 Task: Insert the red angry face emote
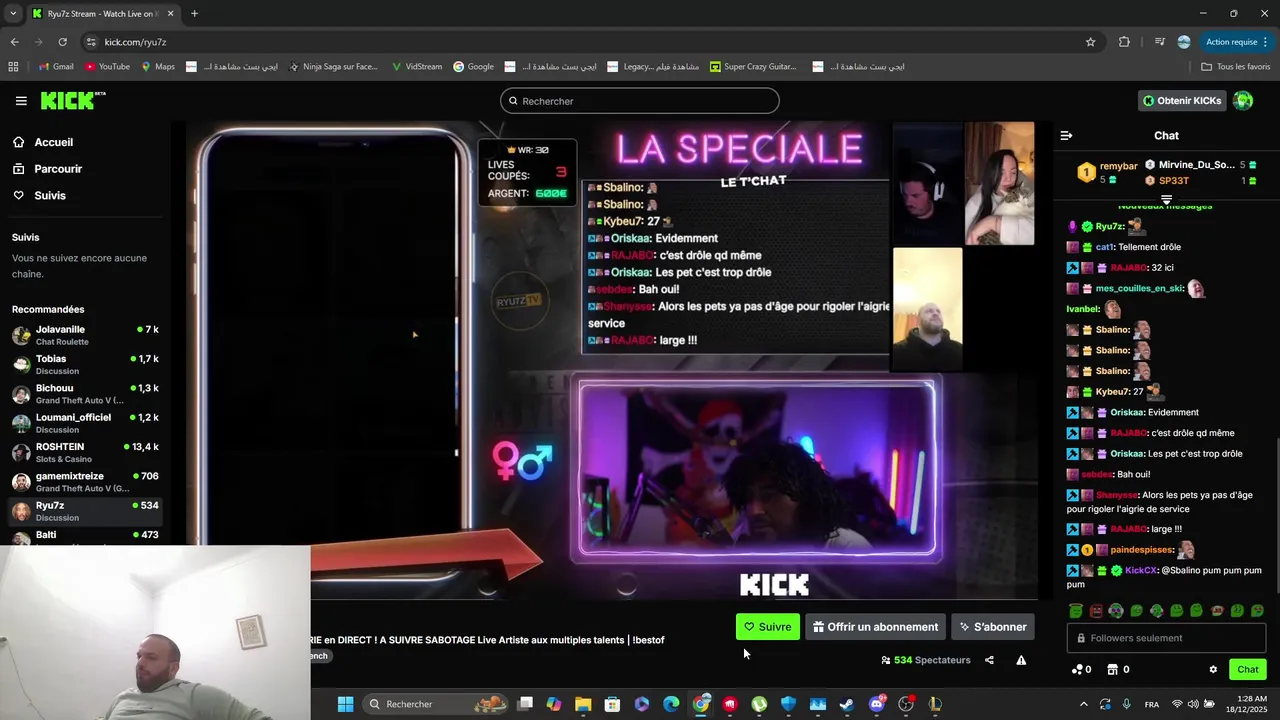click(1096, 610)
